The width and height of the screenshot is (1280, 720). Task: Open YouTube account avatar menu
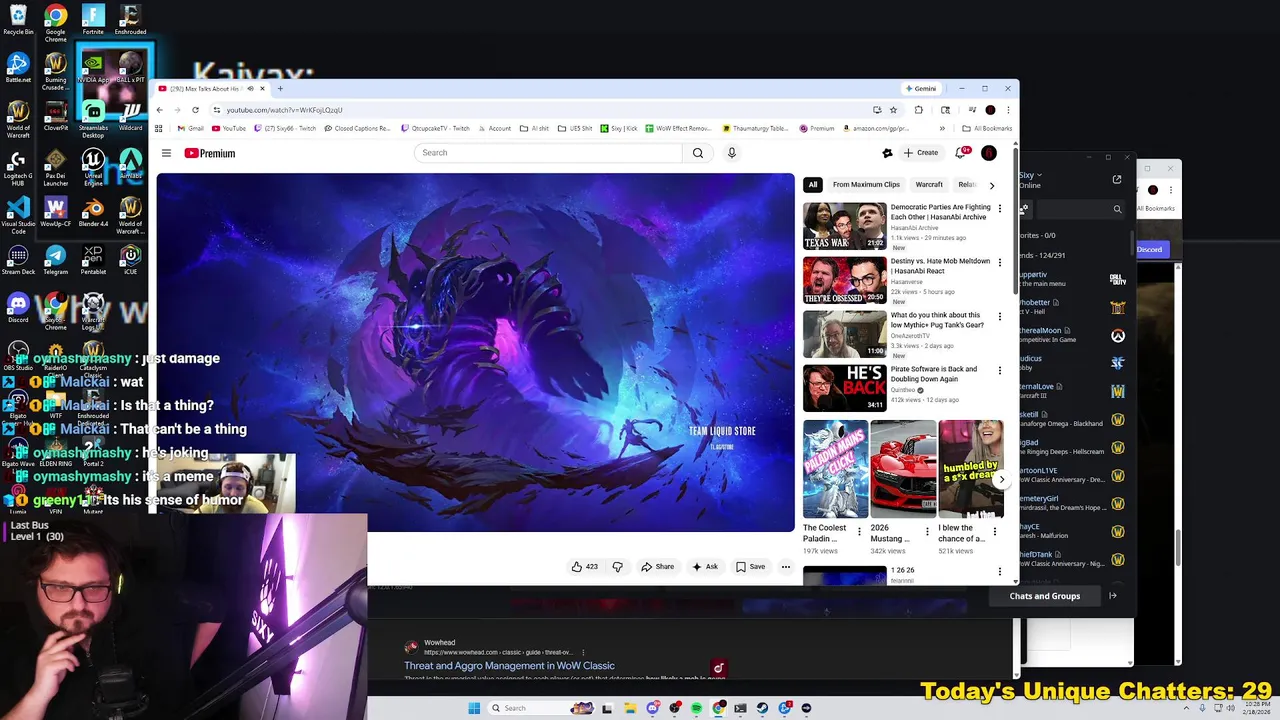[x=989, y=153]
